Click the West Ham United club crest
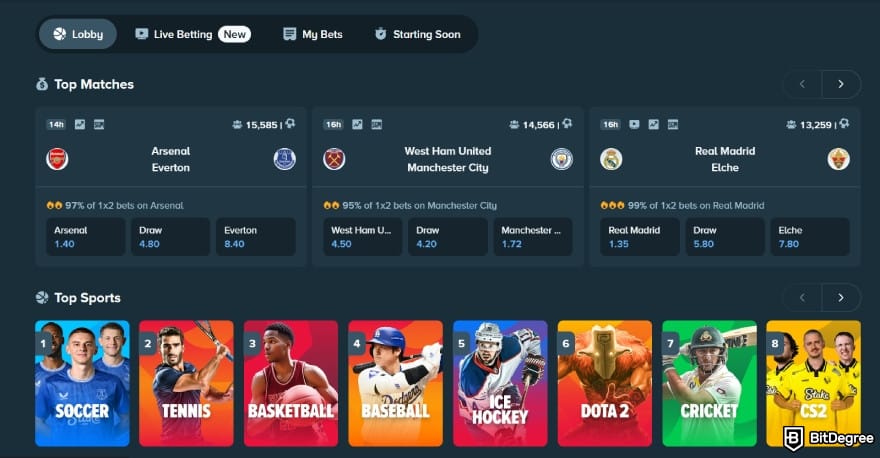This screenshot has height=458, width=880. [334, 159]
